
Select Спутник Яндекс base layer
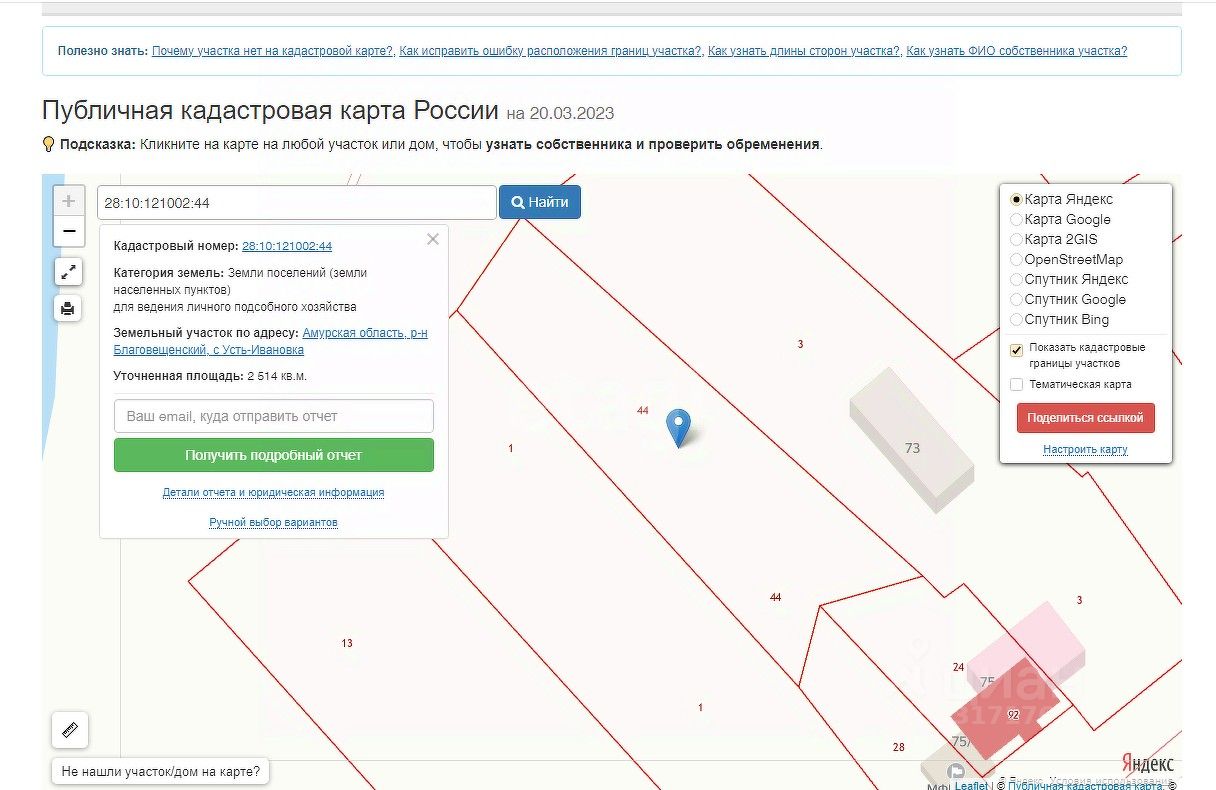(x=1017, y=279)
